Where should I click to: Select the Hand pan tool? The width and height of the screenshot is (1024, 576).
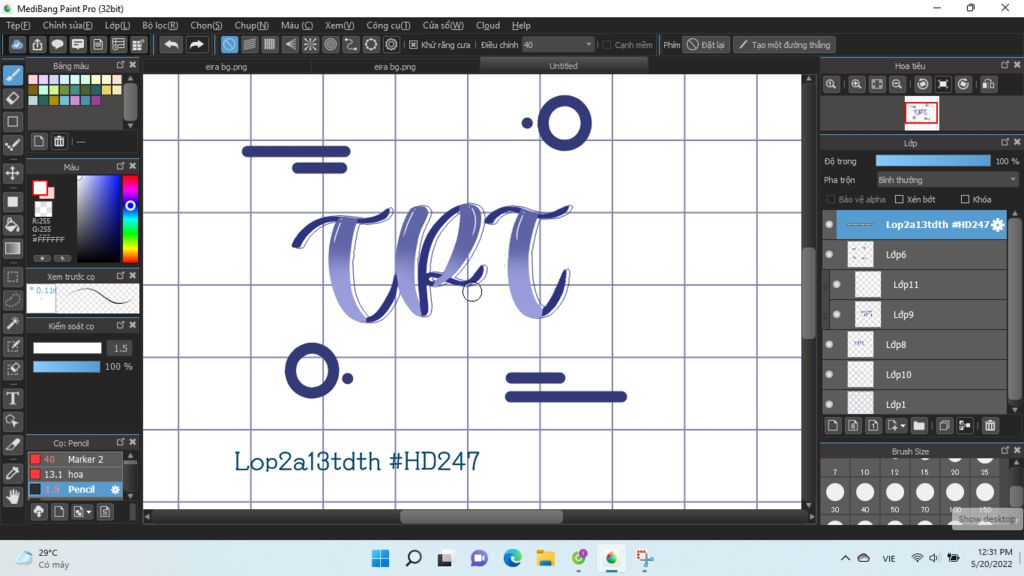click(x=12, y=496)
